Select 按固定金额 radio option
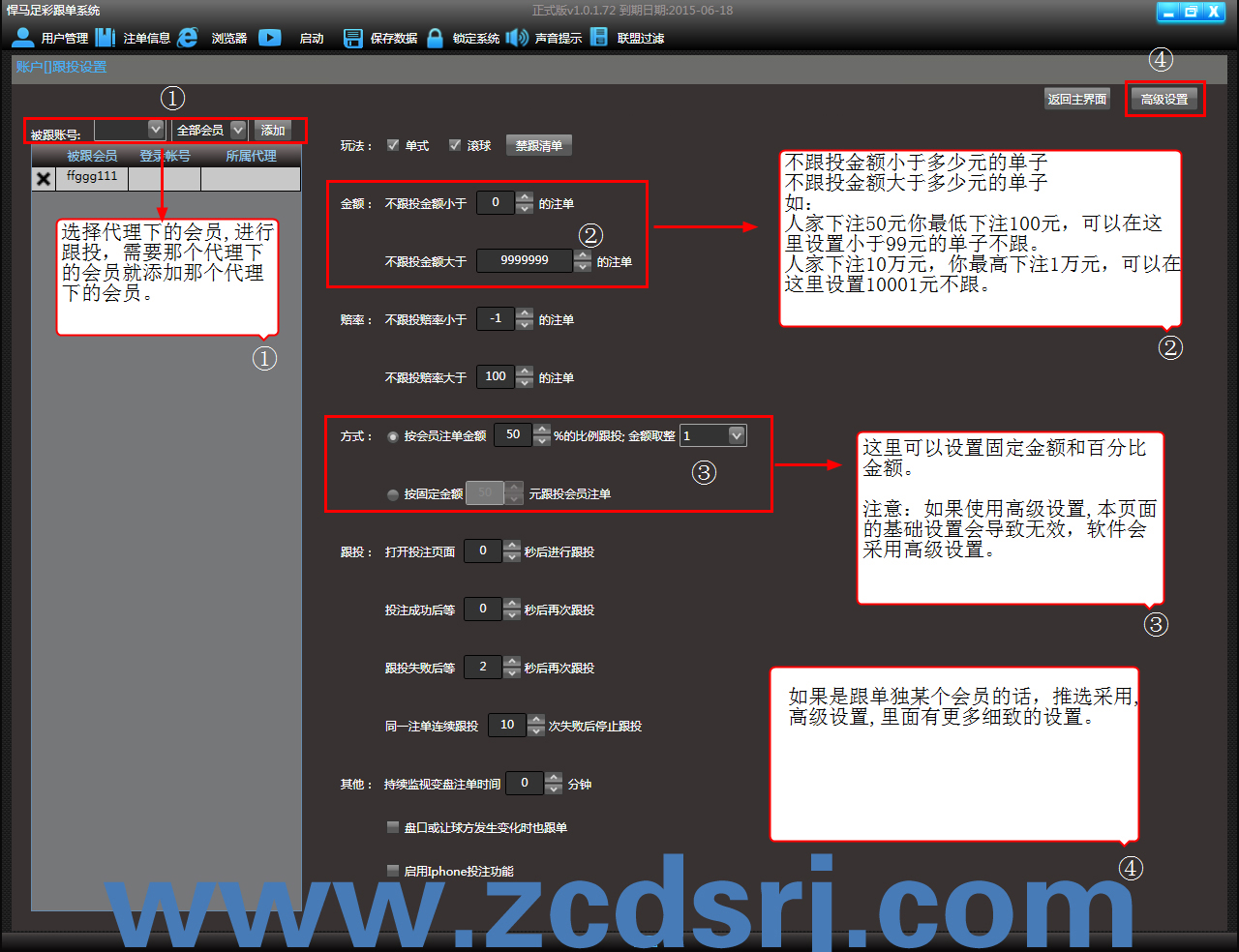The image size is (1239, 952). [x=393, y=494]
